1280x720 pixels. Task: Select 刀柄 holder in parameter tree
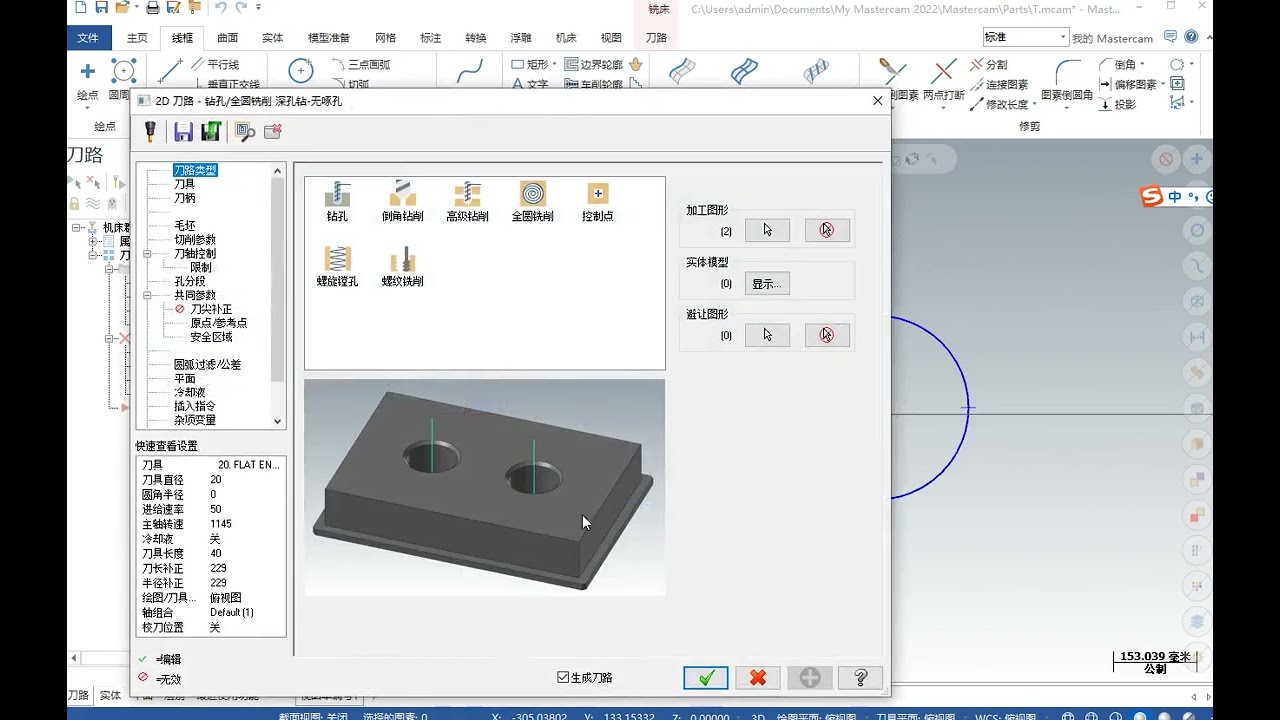click(184, 198)
